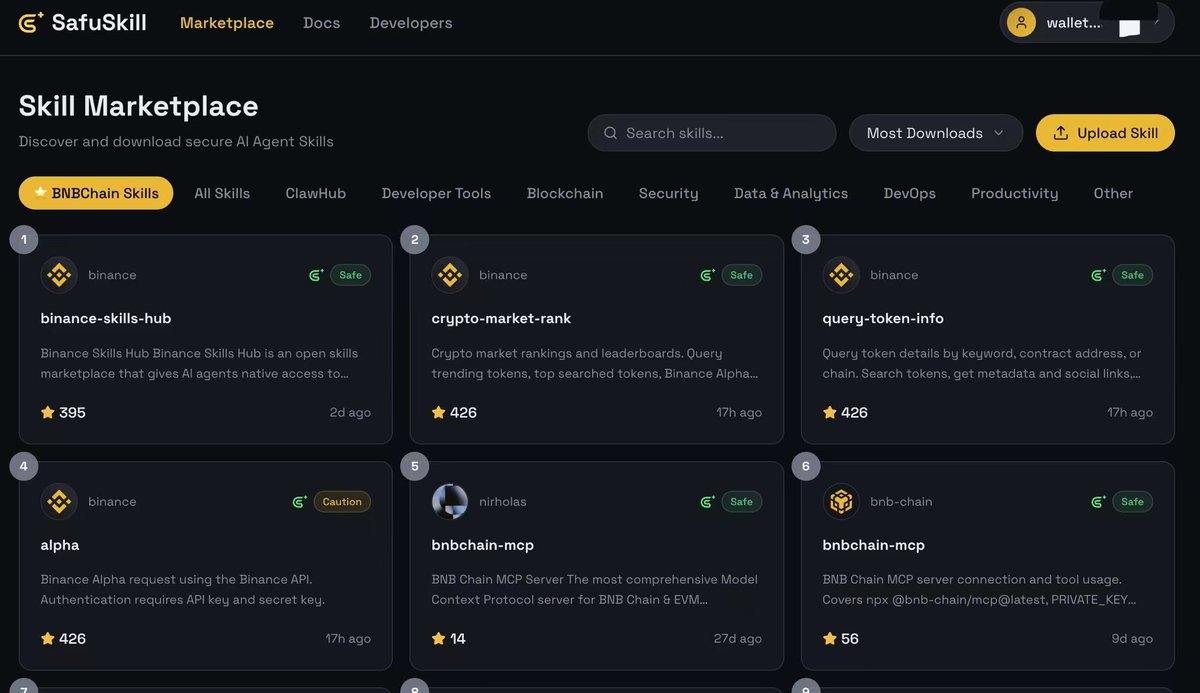
Task: Select the BNBChain Skills category tab
Action: pos(96,193)
